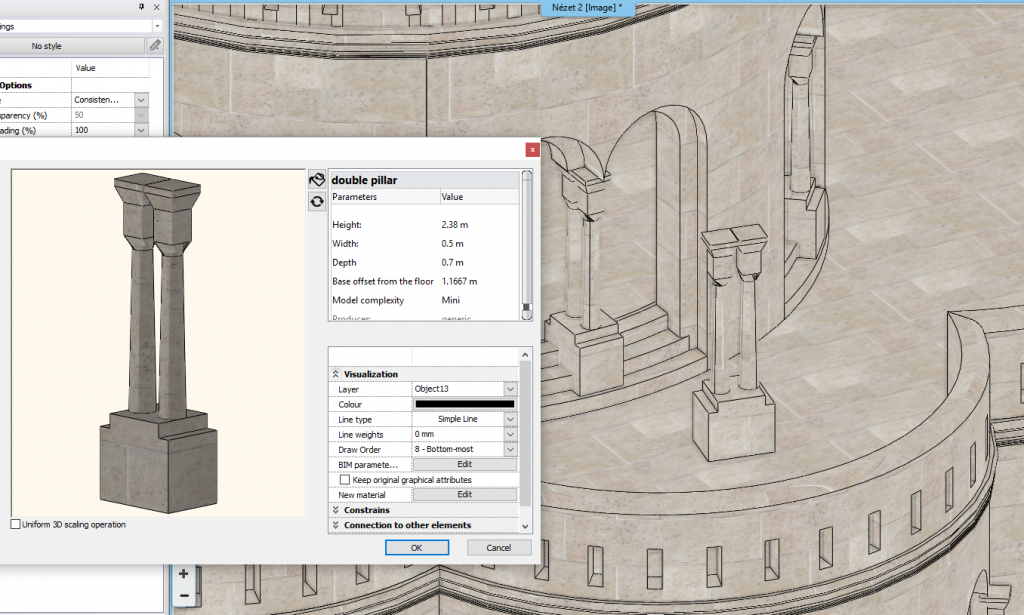This screenshot has height=615, width=1024.
Task: Click OK to confirm pillar settings
Action: tap(416, 548)
